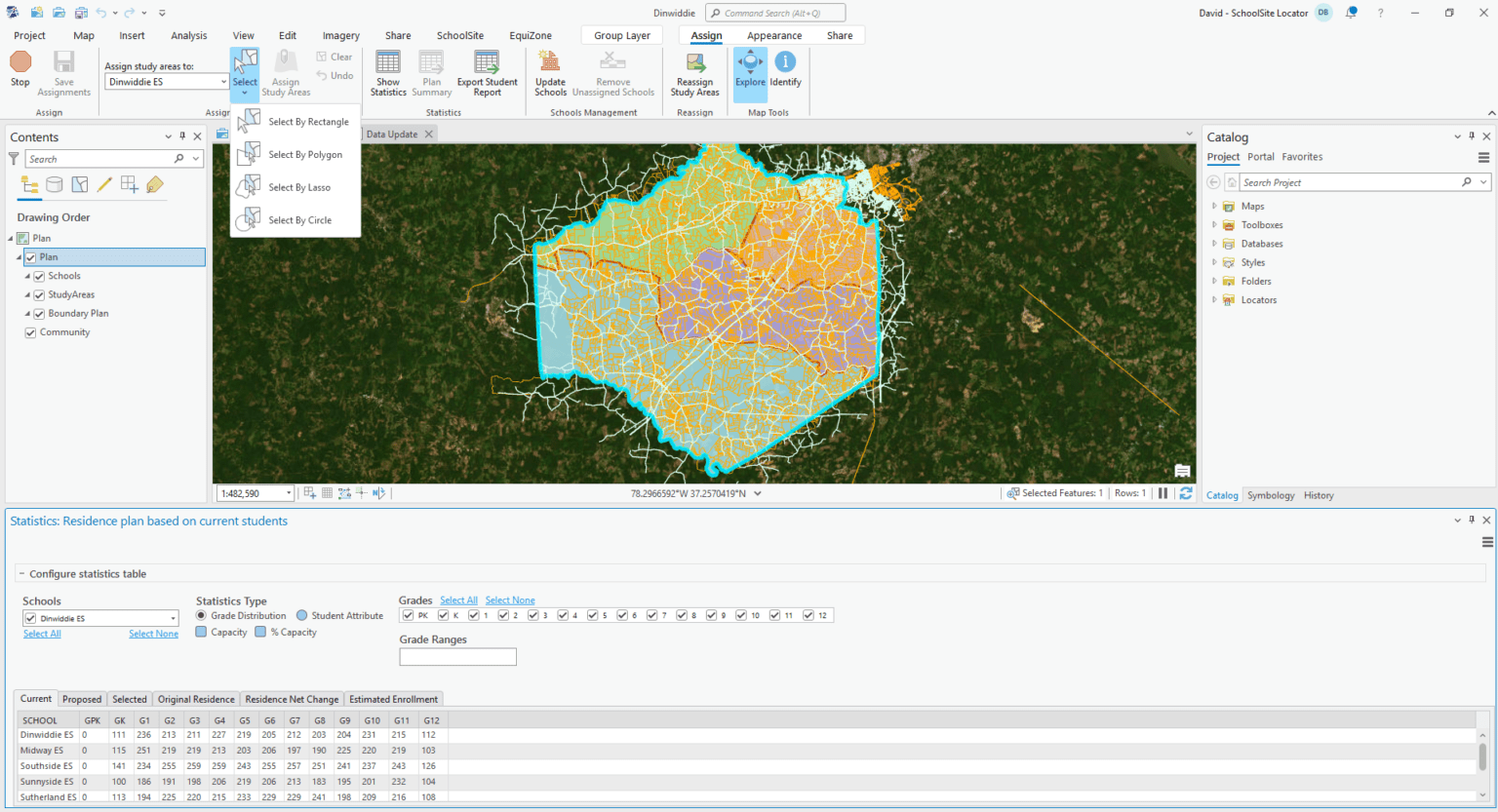Click the Grade Ranges input field
Screen dimensions: 1498x812
click(457, 657)
